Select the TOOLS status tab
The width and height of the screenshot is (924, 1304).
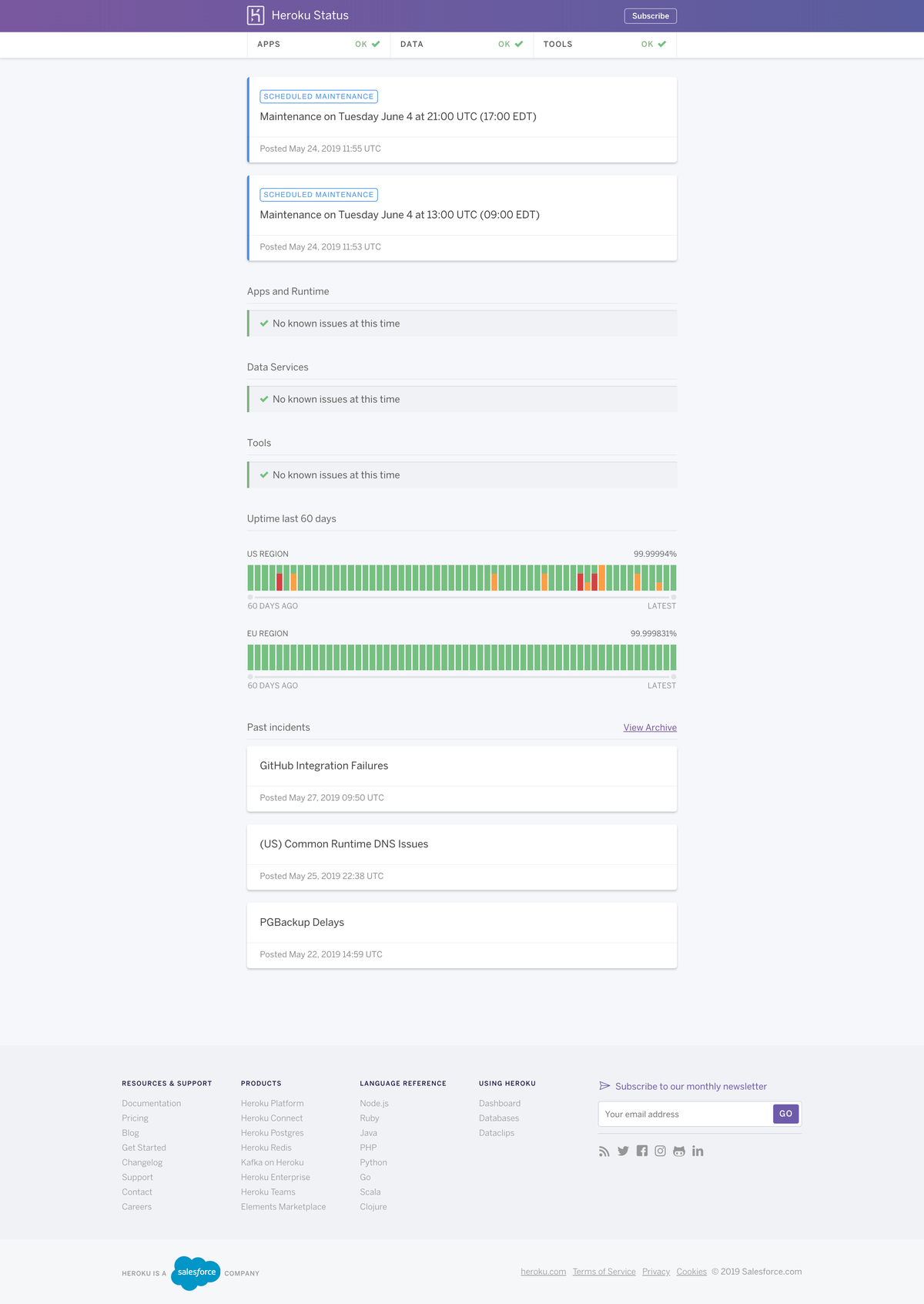coord(605,45)
